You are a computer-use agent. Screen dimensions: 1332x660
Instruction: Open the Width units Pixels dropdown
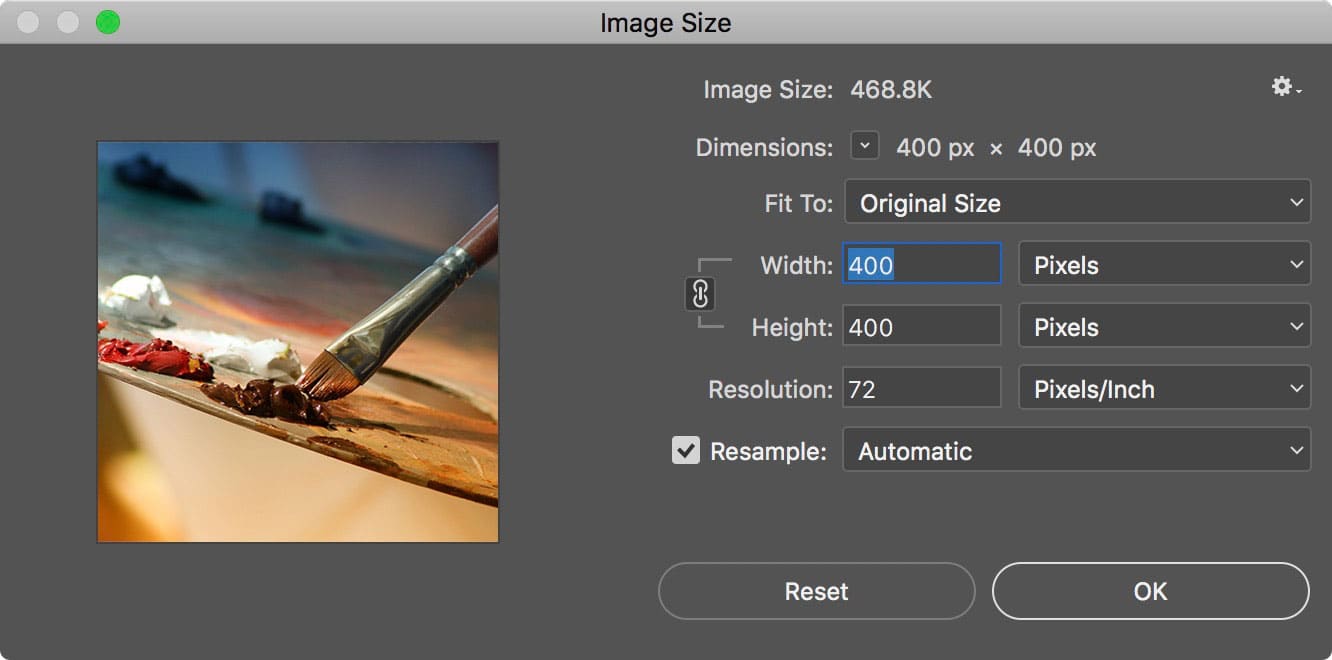tap(1164, 265)
